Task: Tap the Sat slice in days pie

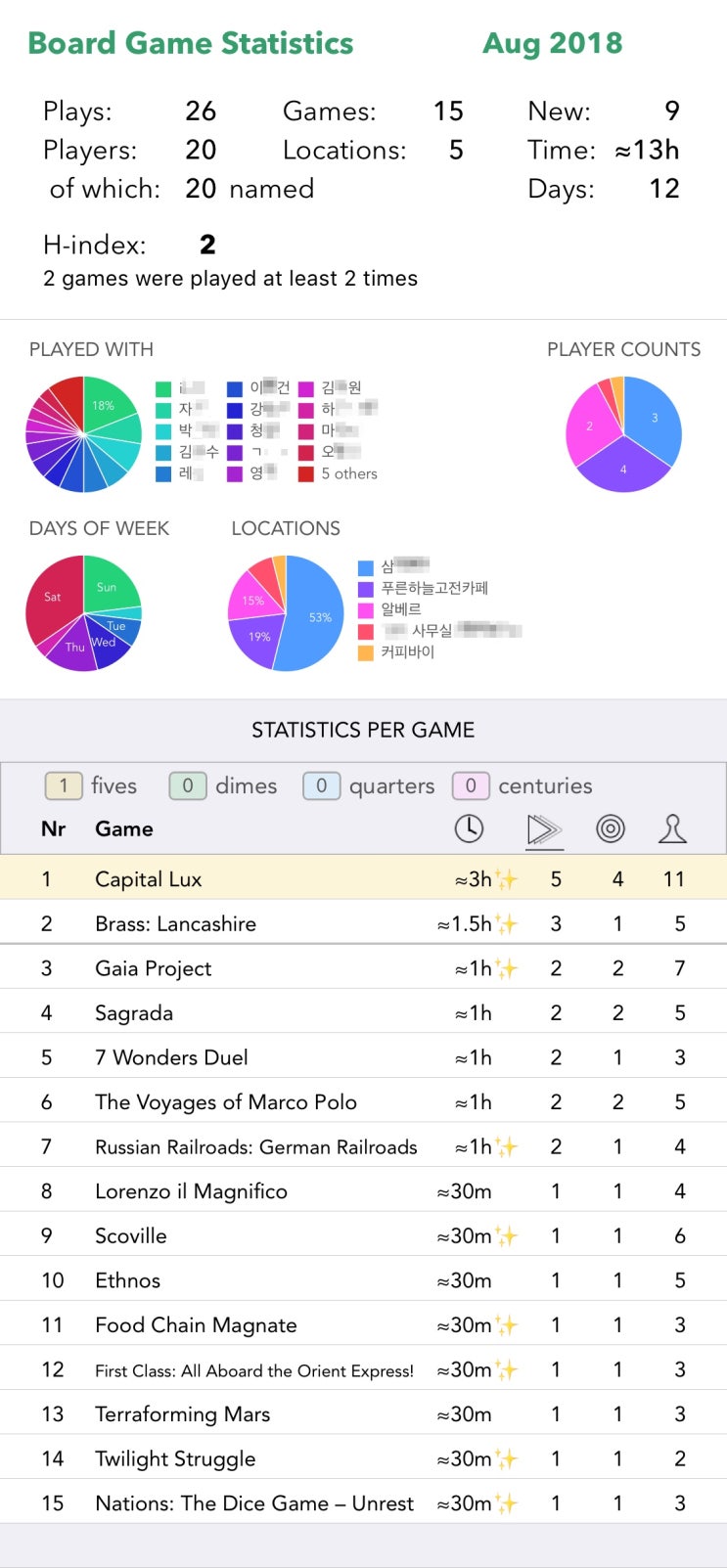Action: pos(55,597)
